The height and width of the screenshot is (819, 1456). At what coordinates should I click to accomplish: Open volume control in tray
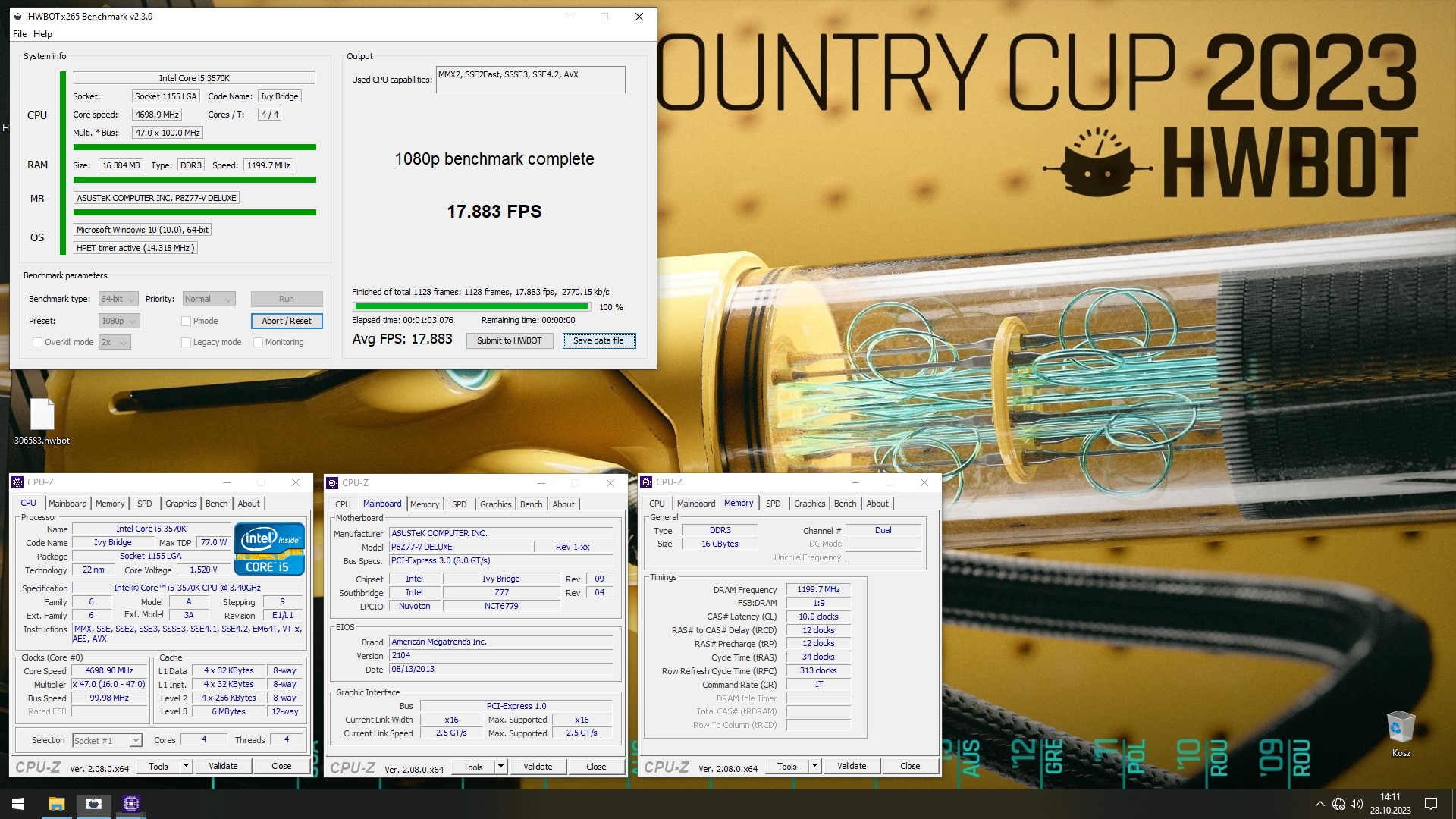point(1357,804)
